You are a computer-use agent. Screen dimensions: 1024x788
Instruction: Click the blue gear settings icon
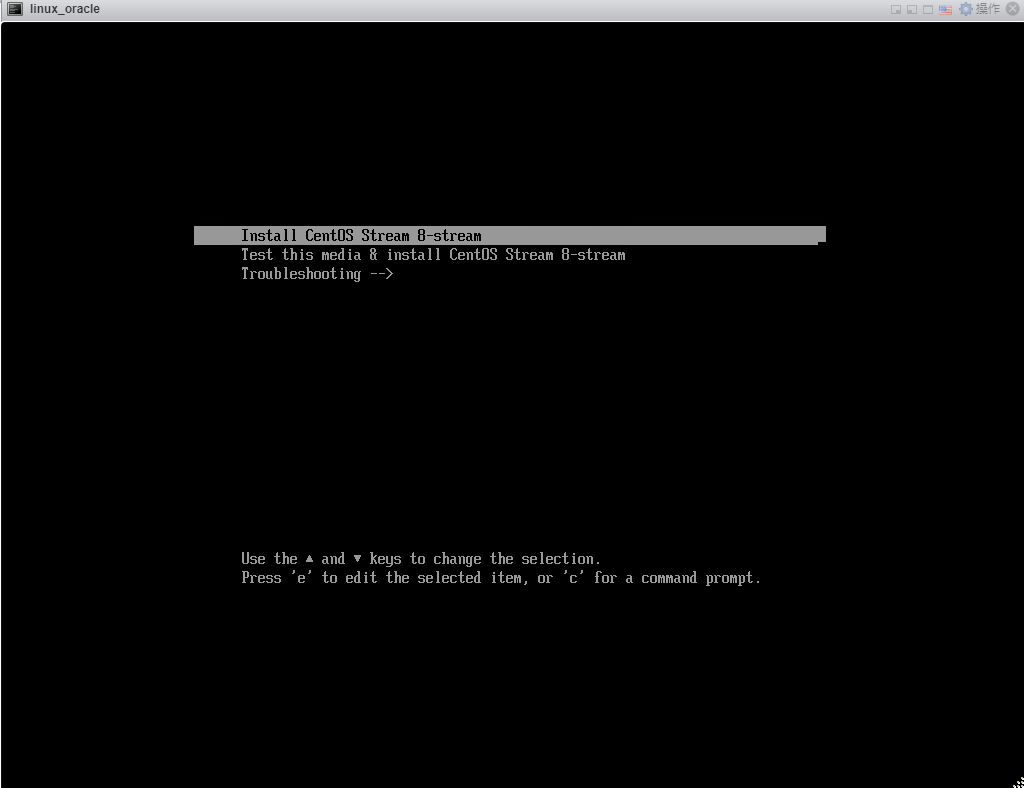(x=965, y=9)
